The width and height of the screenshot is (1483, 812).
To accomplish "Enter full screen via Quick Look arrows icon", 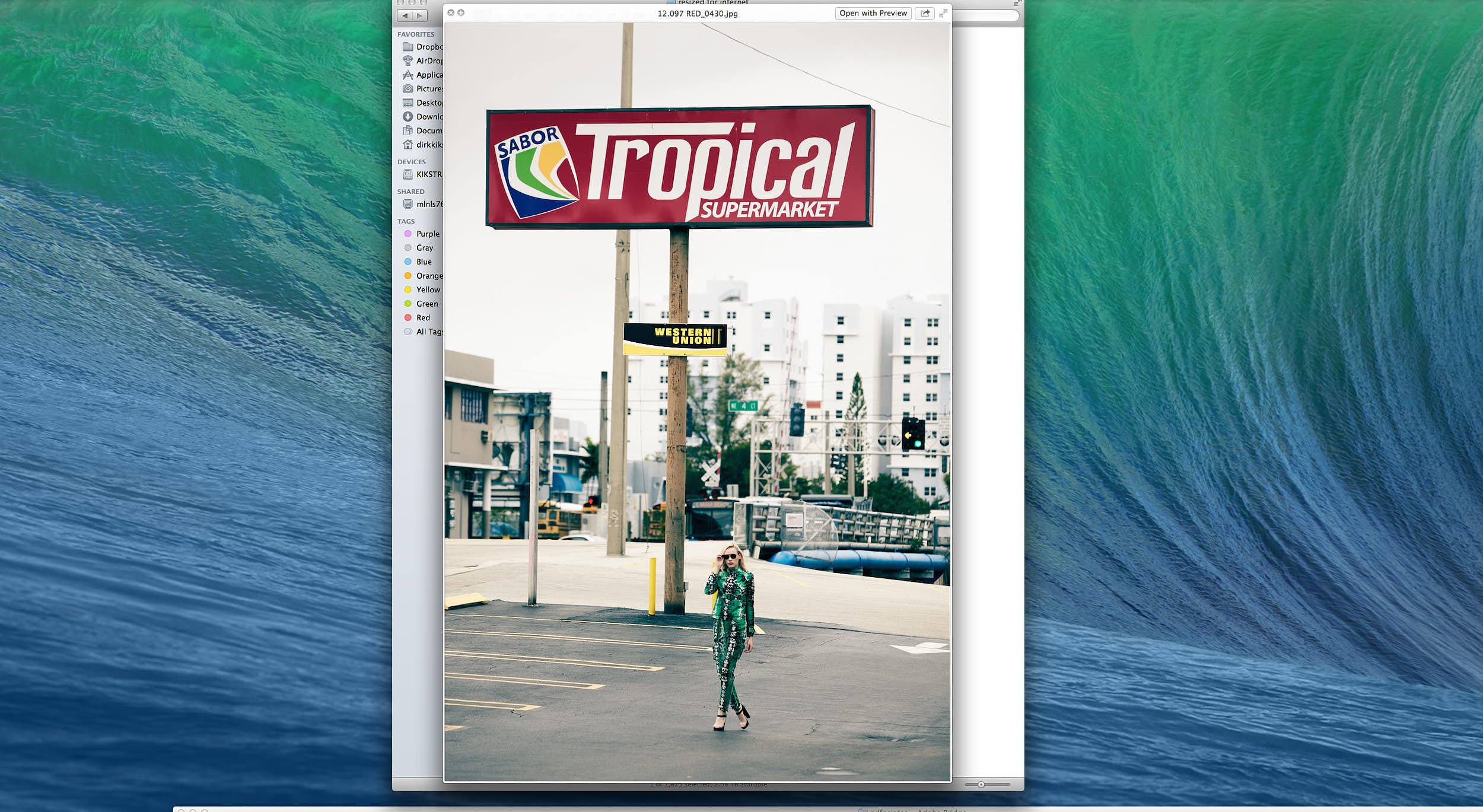I will 943,13.
